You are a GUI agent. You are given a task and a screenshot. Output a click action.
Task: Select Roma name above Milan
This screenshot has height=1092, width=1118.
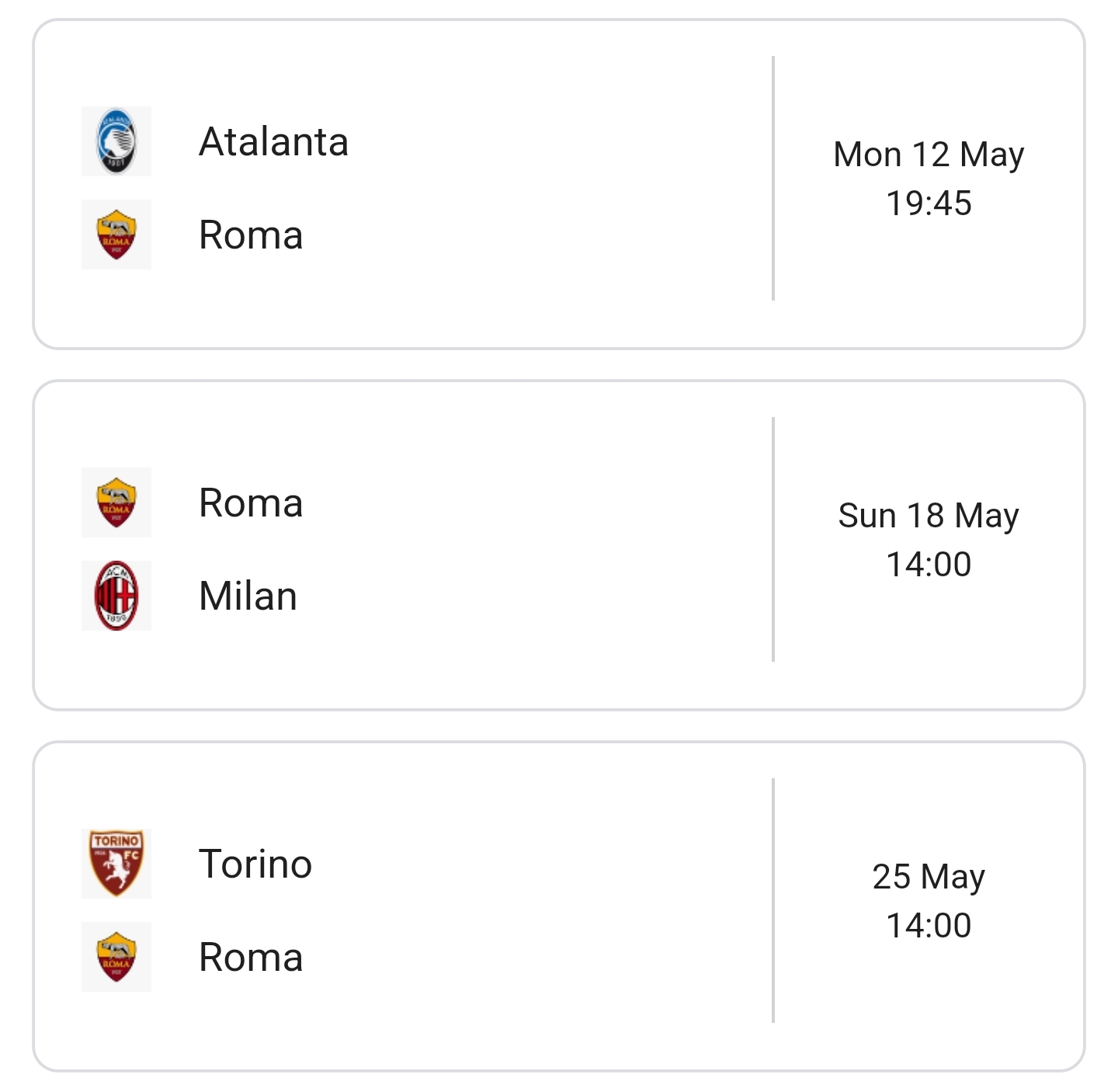coord(251,503)
